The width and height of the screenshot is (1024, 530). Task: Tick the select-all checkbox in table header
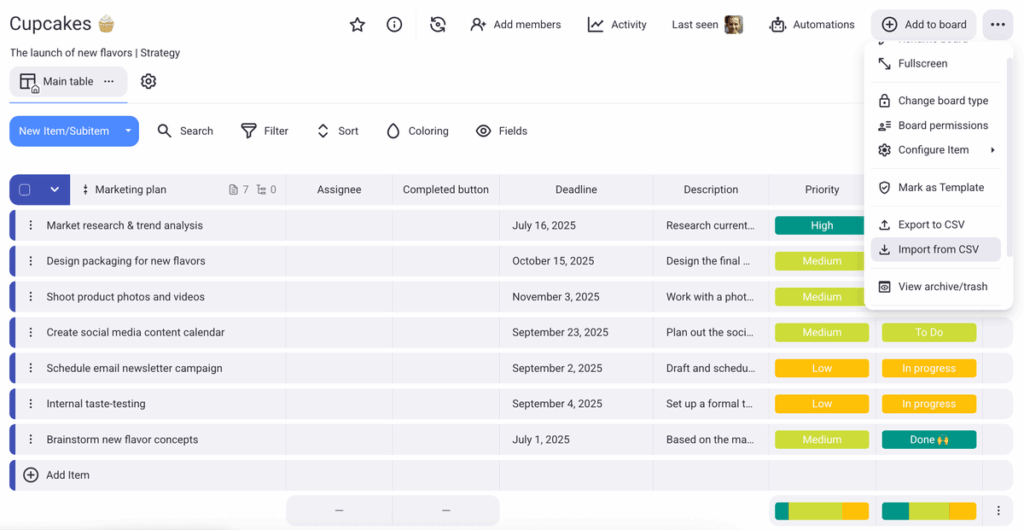click(25, 190)
